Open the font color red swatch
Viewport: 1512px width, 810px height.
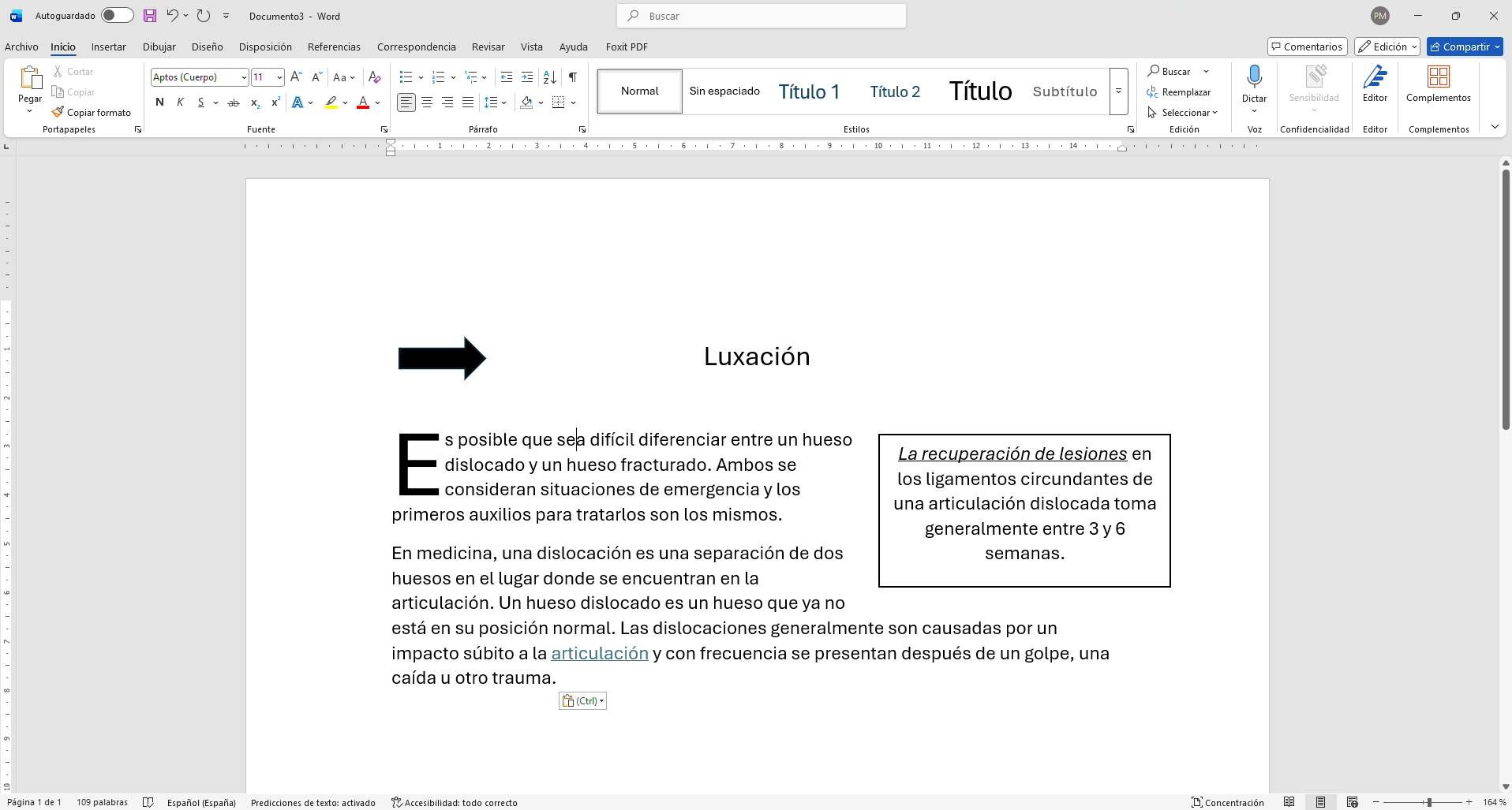(x=363, y=103)
